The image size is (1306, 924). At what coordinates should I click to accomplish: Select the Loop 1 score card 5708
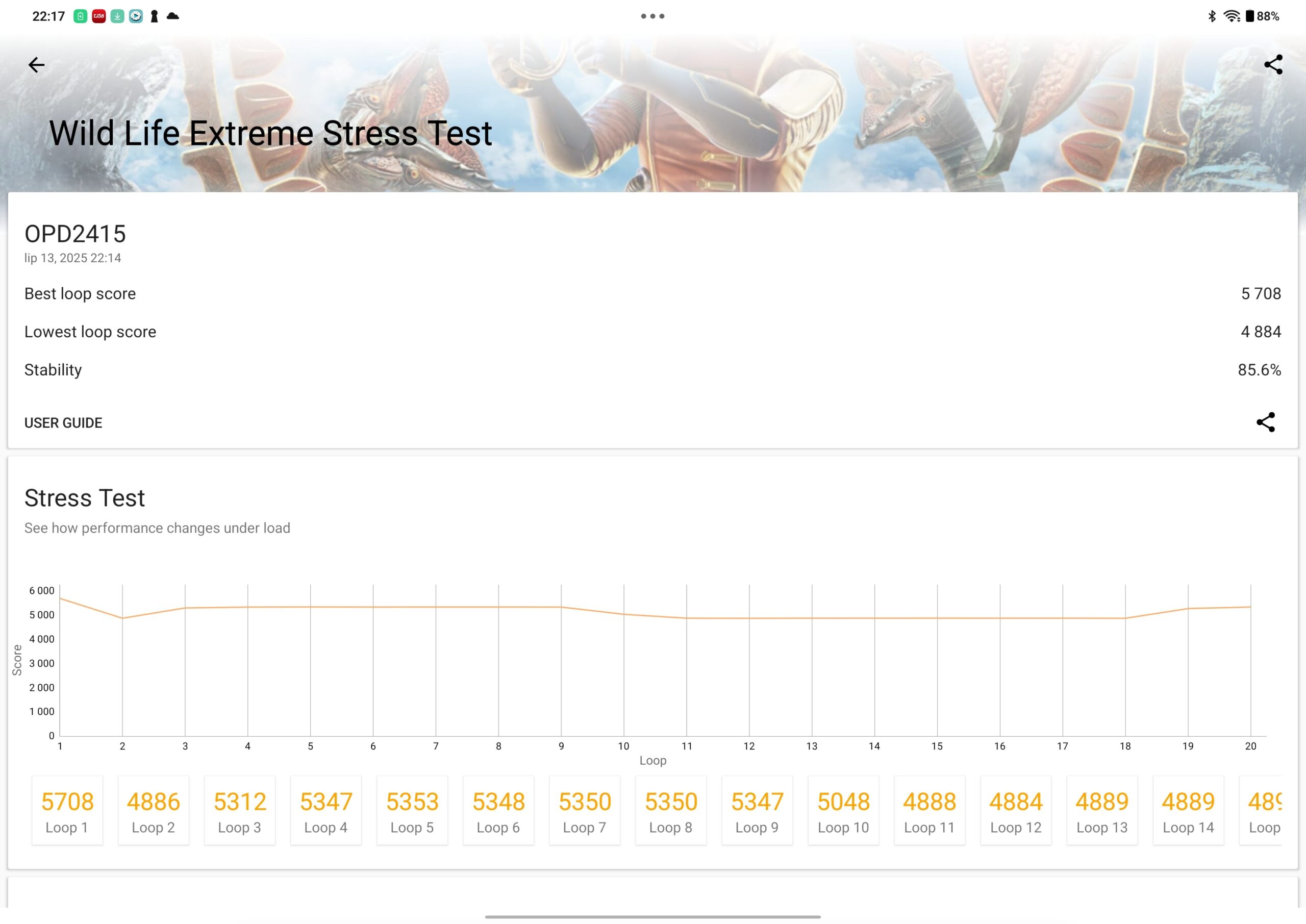click(x=67, y=810)
